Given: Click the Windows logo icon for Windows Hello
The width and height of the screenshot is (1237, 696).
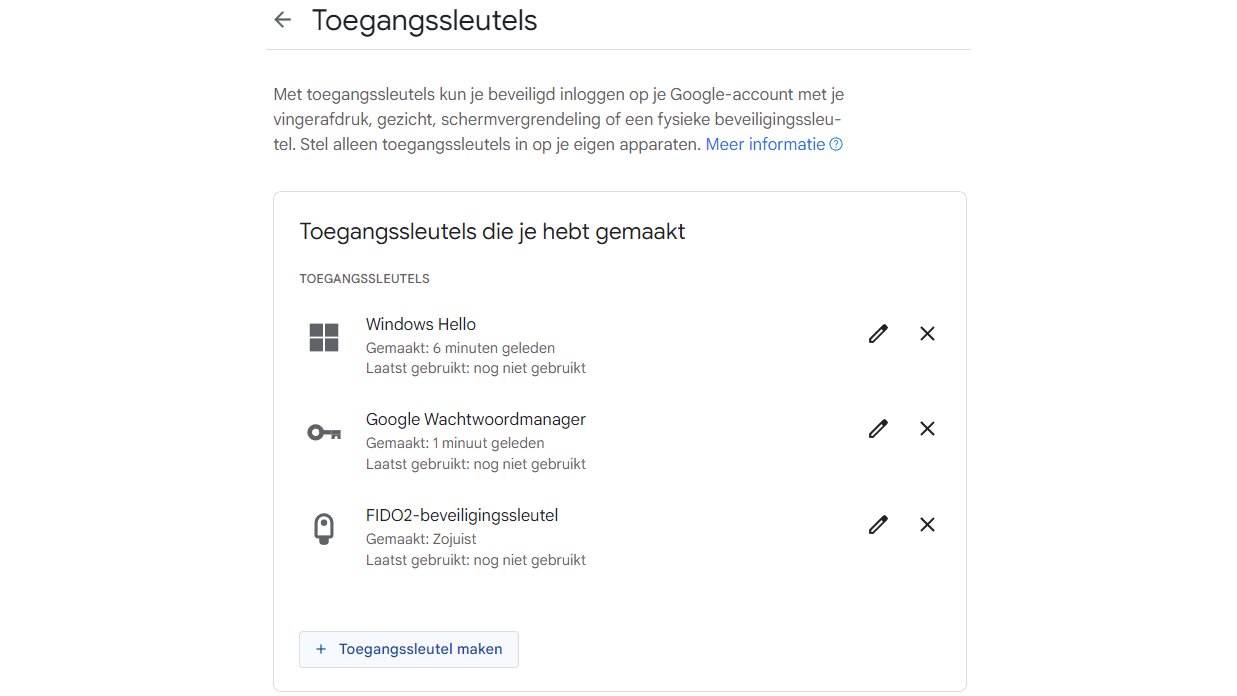Looking at the screenshot, I should 324,338.
